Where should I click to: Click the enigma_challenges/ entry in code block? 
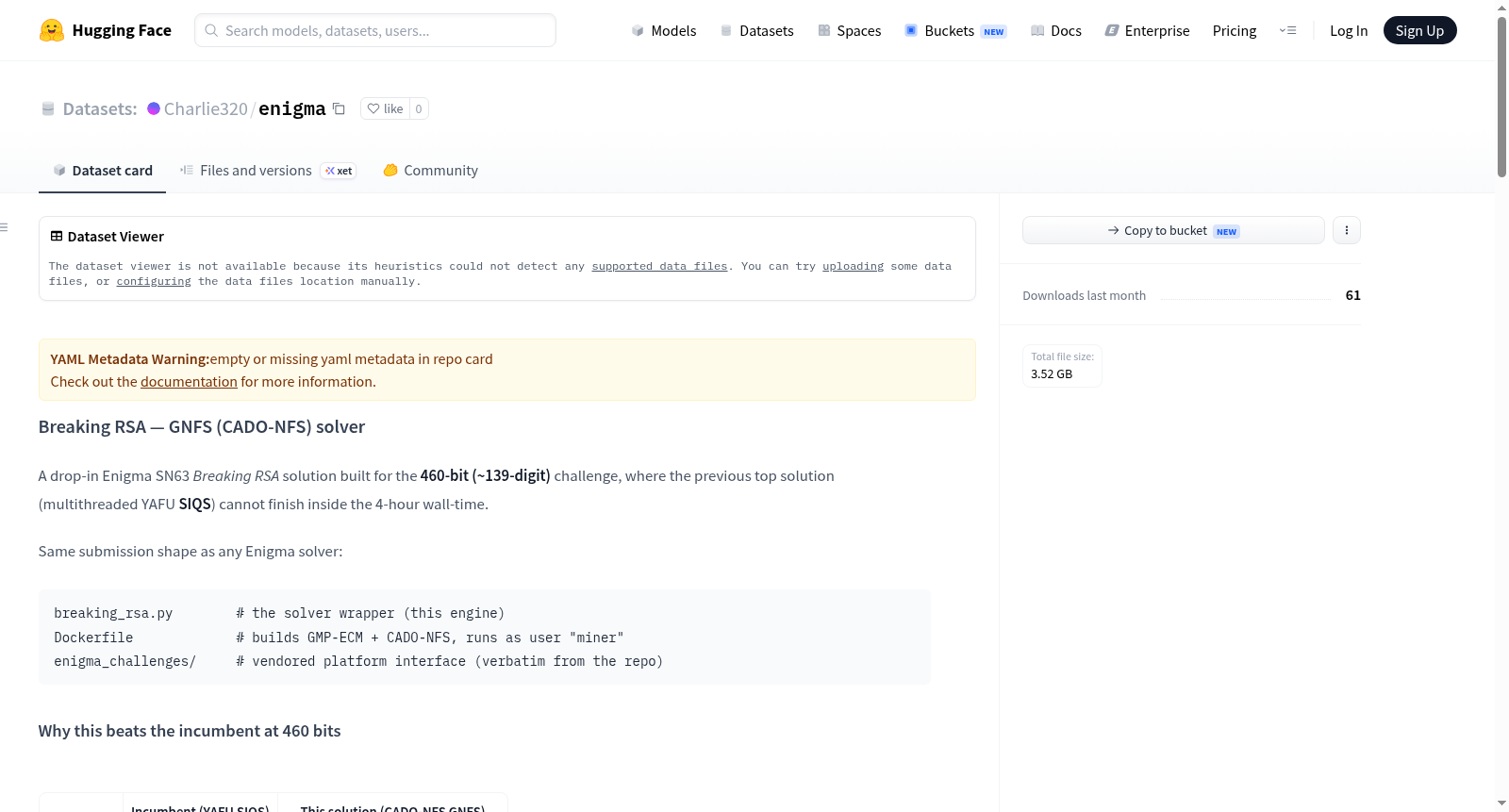pyautogui.click(x=124, y=661)
